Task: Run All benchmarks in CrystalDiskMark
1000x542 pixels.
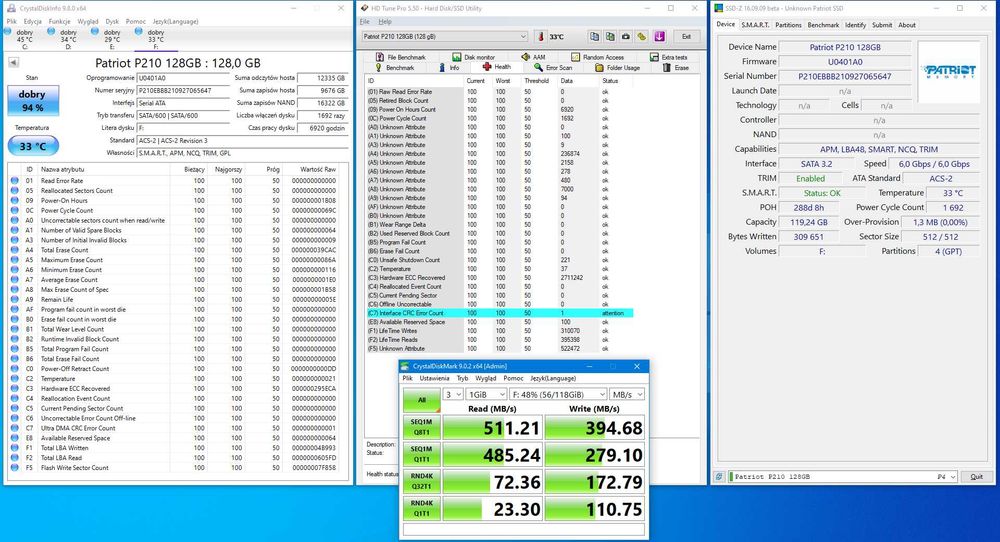Action: pos(422,400)
